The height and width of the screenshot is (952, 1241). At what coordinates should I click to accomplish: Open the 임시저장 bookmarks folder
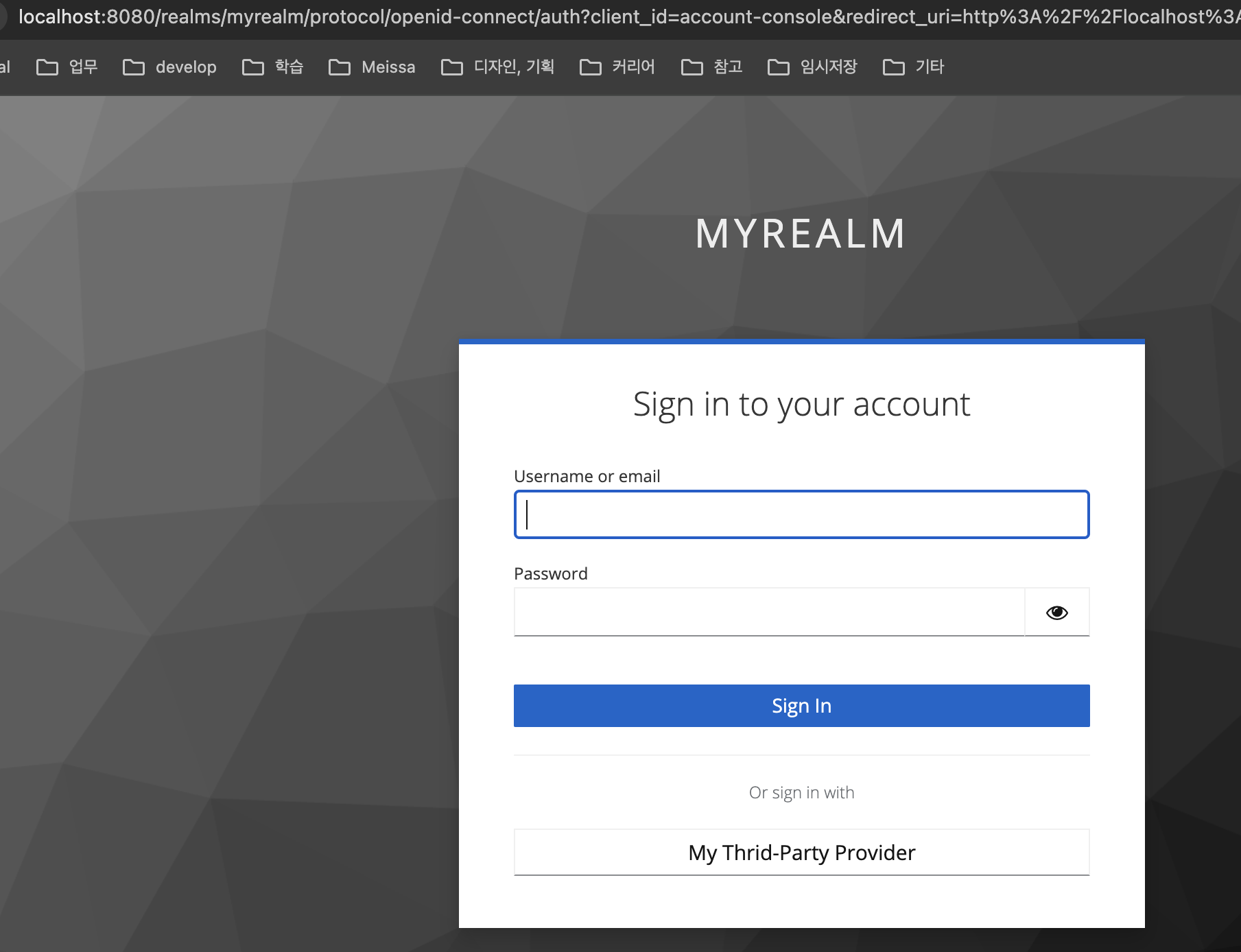click(812, 67)
